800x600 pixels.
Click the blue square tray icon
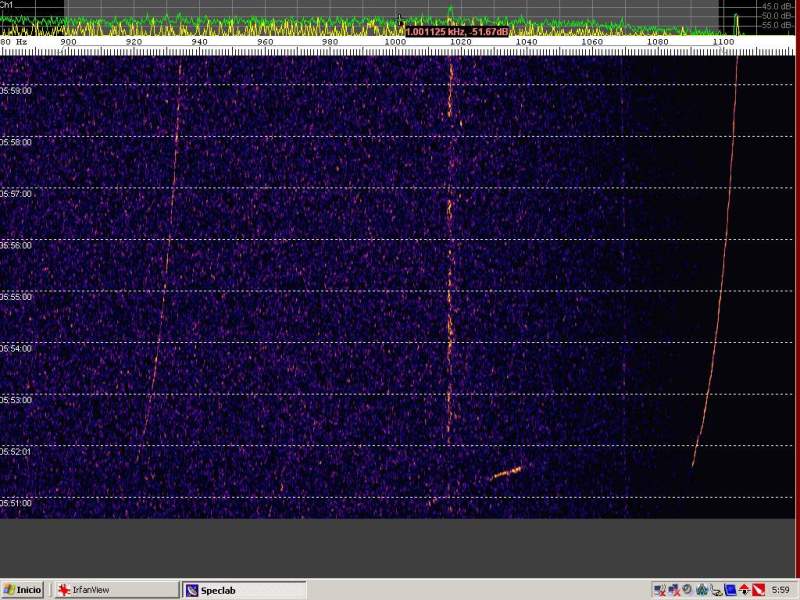(730, 590)
